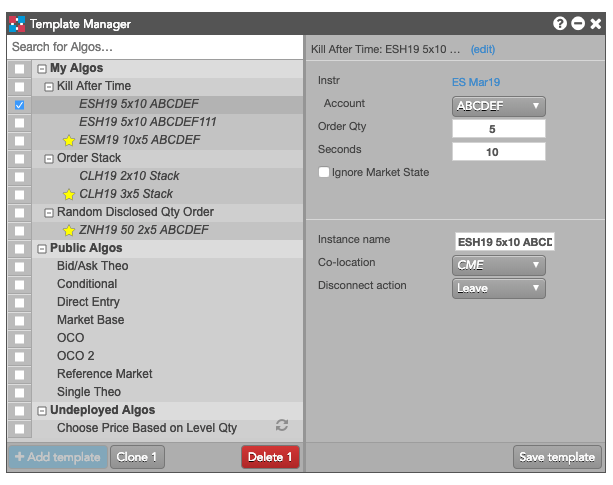Click the star beside ZNH19 50 2x5 ABCDEF
613x485 pixels.
point(69,231)
